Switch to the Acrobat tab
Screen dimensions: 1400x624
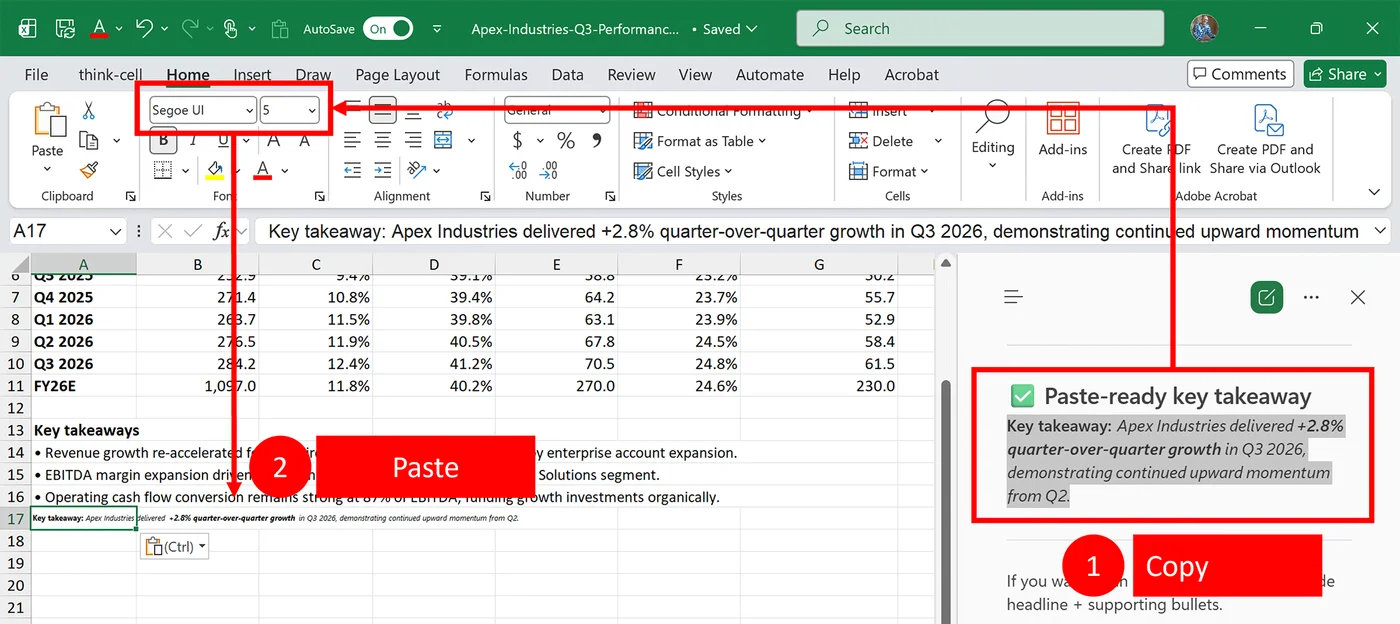(x=911, y=74)
